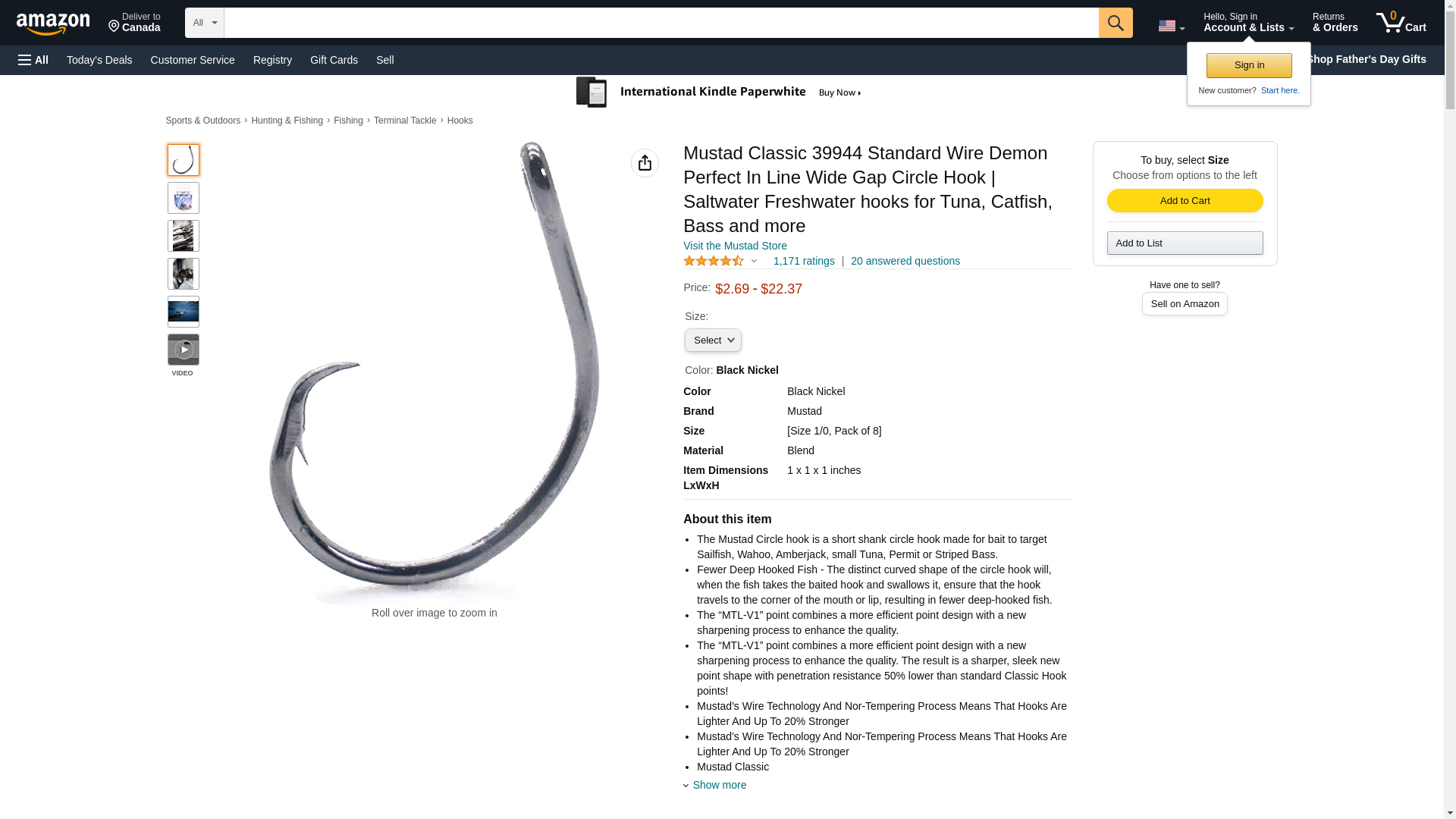Open the 1,171 ratings link
The image size is (1456, 819).
[x=804, y=261]
